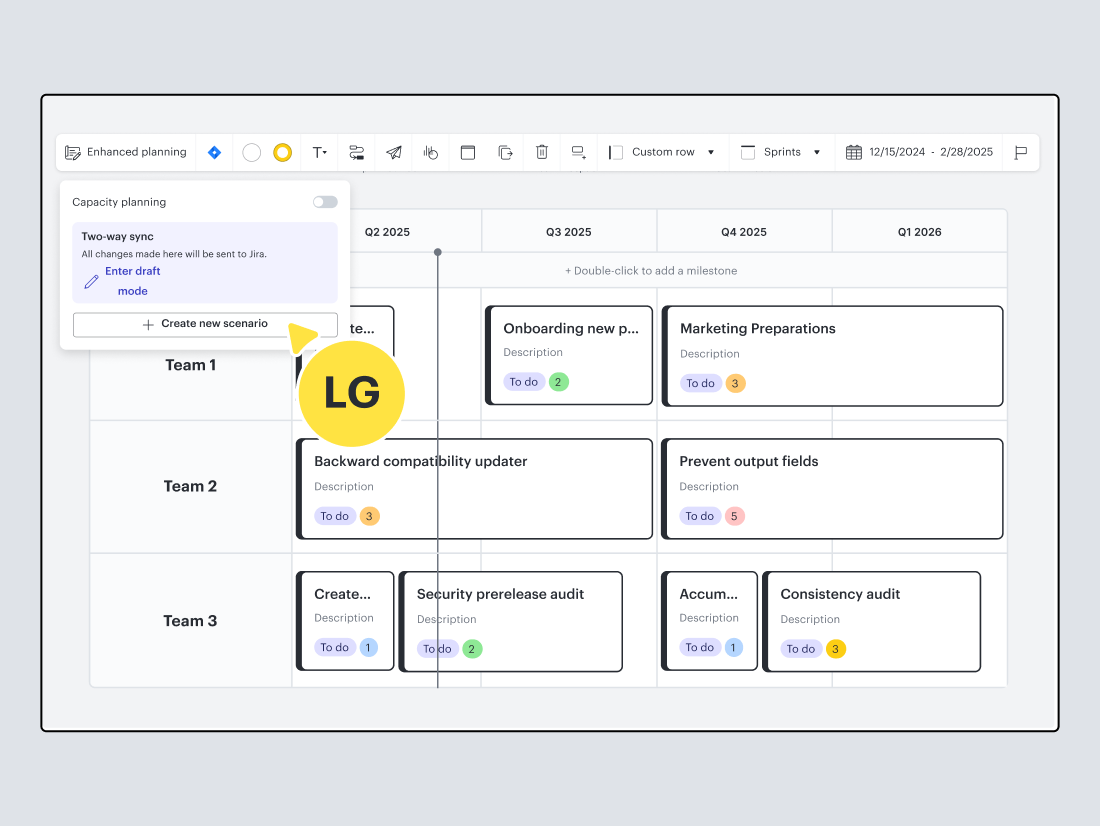This screenshot has height=826, width=1100.
Task: Open the text style T dropdown
Action: [320, 152]
